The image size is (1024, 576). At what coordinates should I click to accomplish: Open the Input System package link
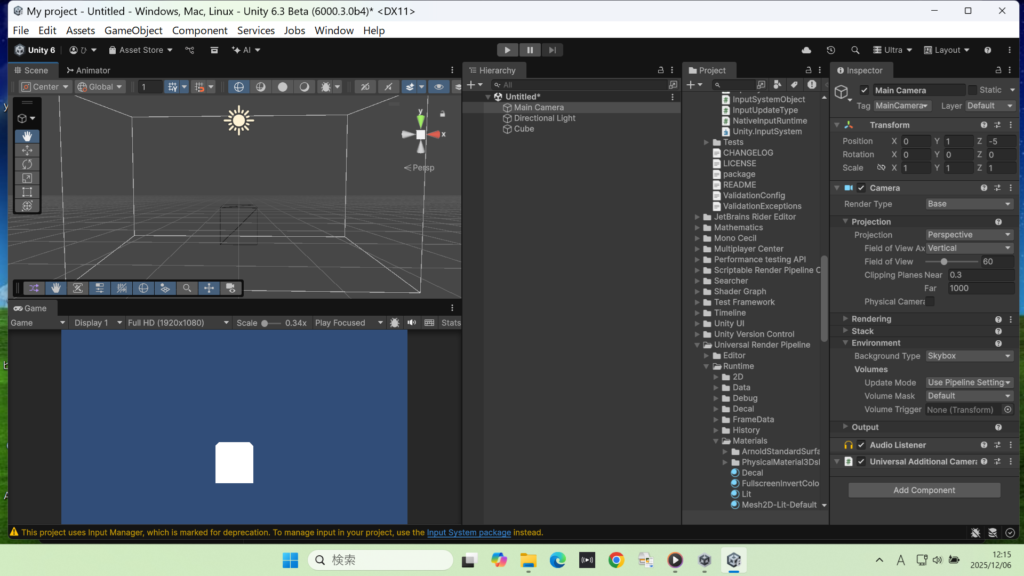[x=469, y=533]
